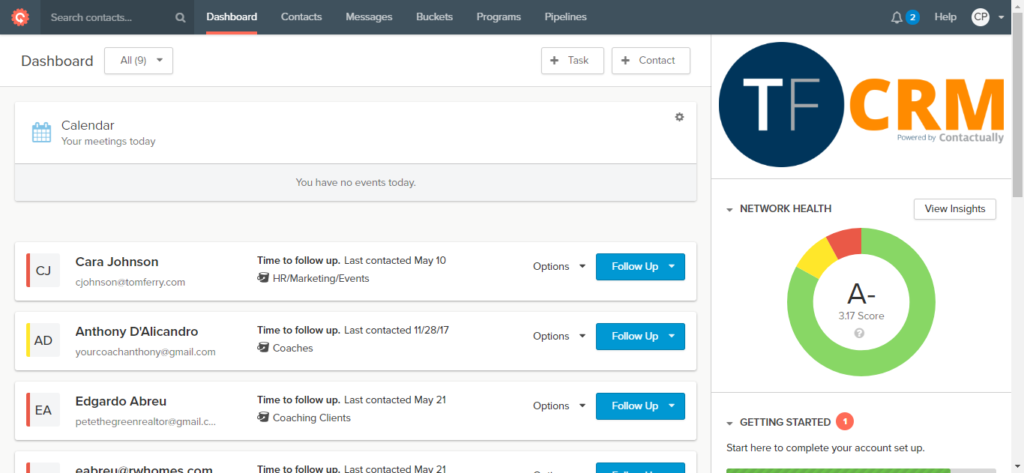
Task: Open the Buckets tab
Action: pos(434,17)
